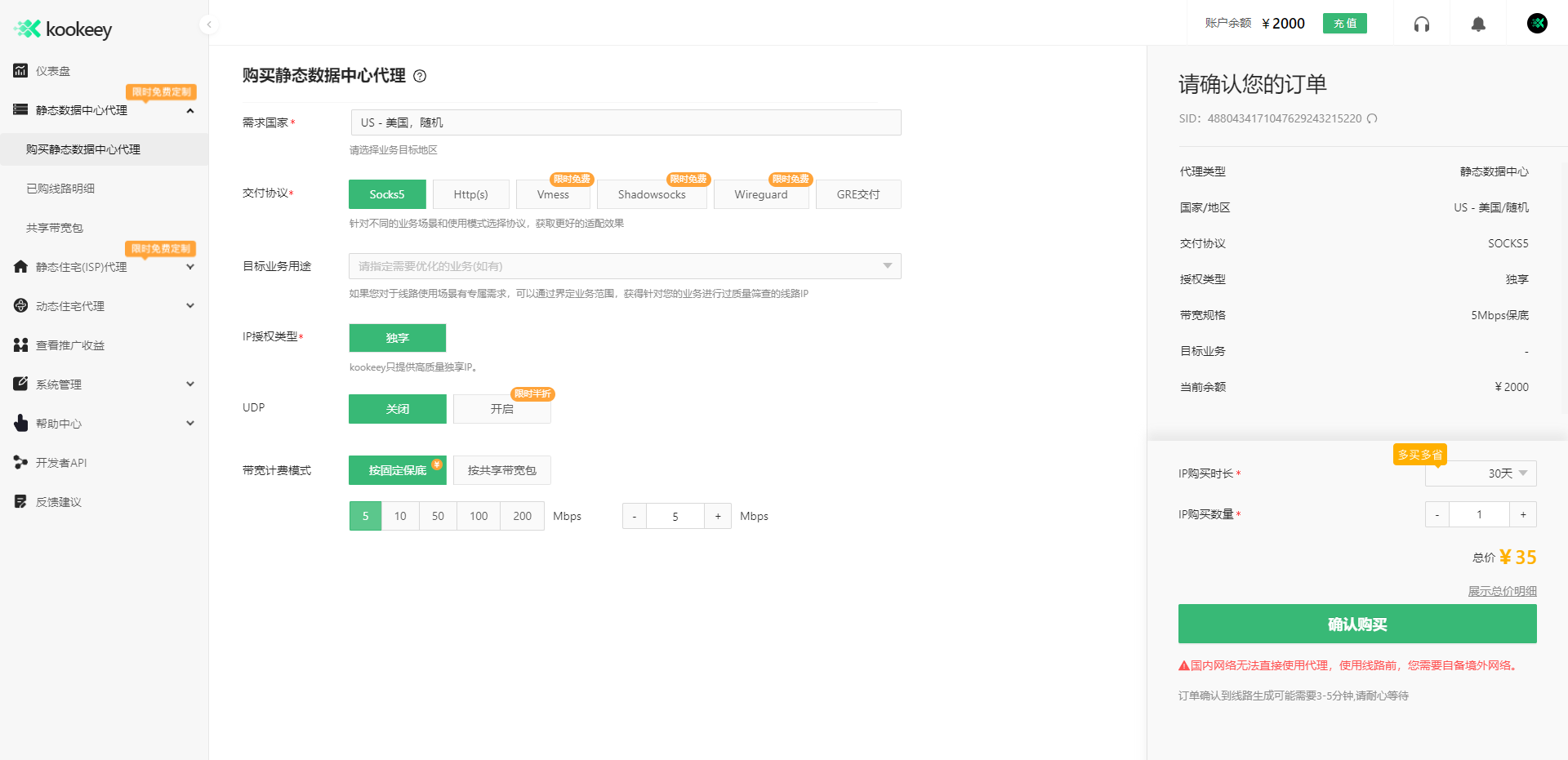Click the 确认购买 purchase button

coord(1356,624)
